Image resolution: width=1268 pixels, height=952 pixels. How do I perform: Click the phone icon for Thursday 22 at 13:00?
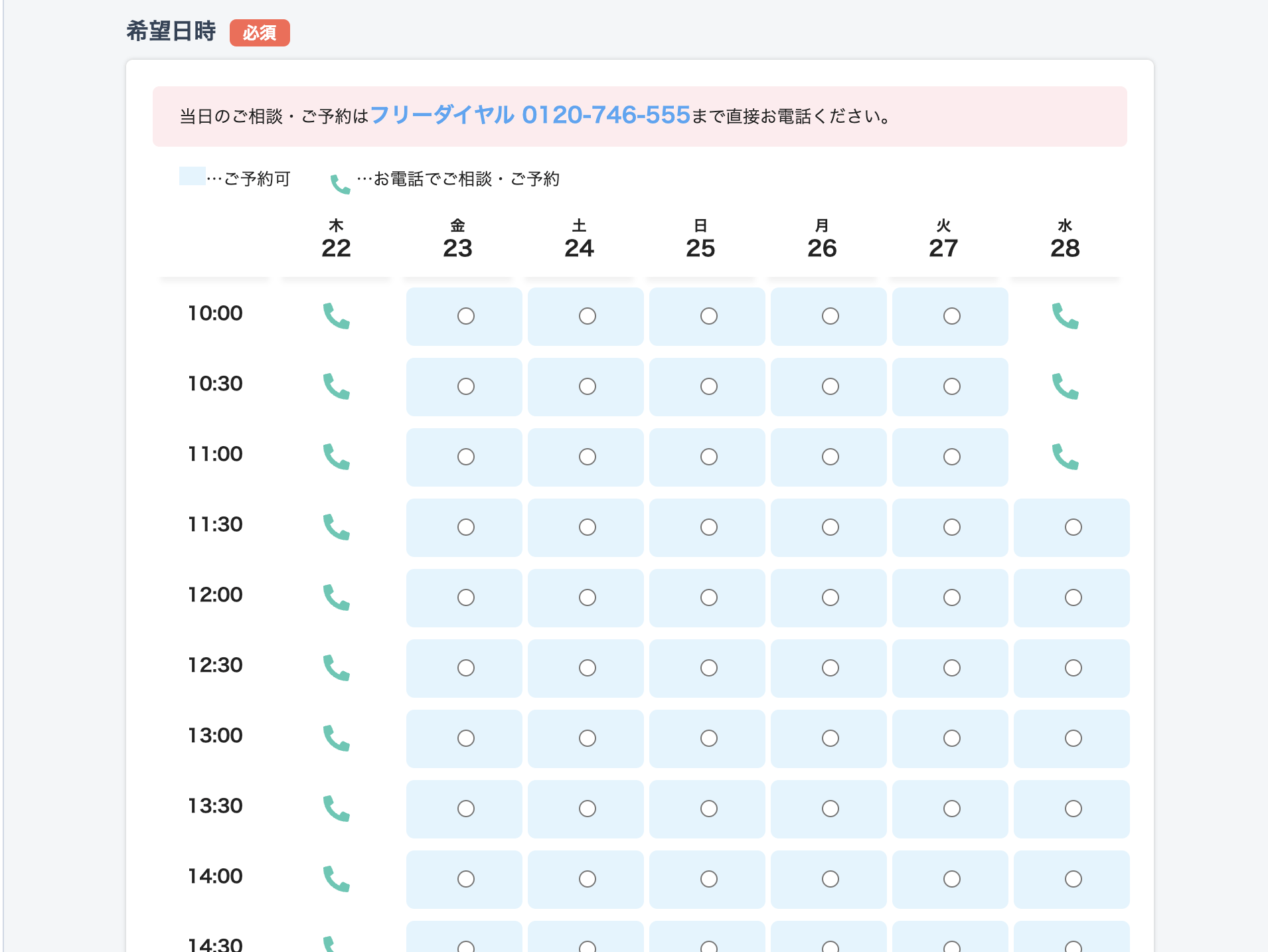point(337,738)
